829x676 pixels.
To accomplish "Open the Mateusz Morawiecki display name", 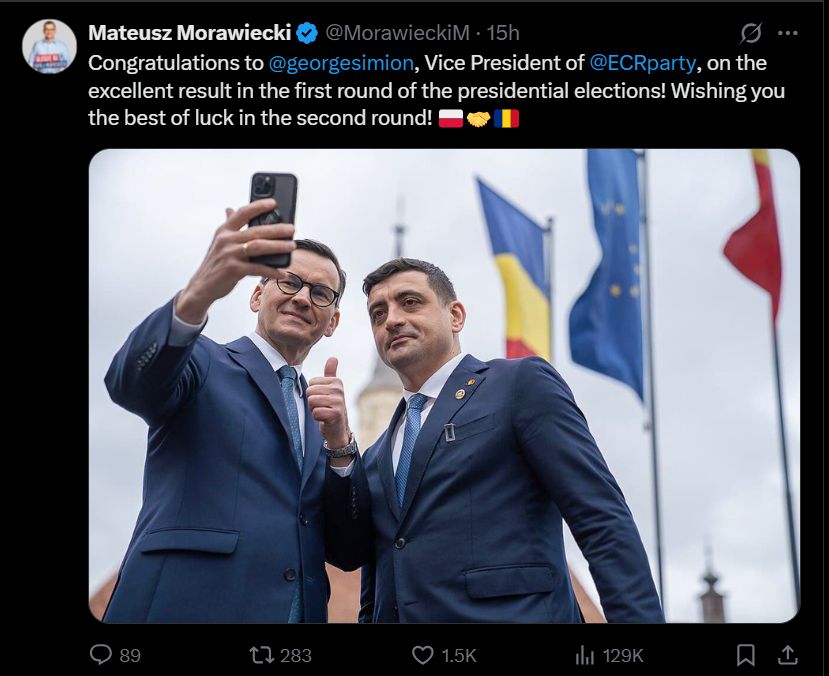I will click(190, 33).
